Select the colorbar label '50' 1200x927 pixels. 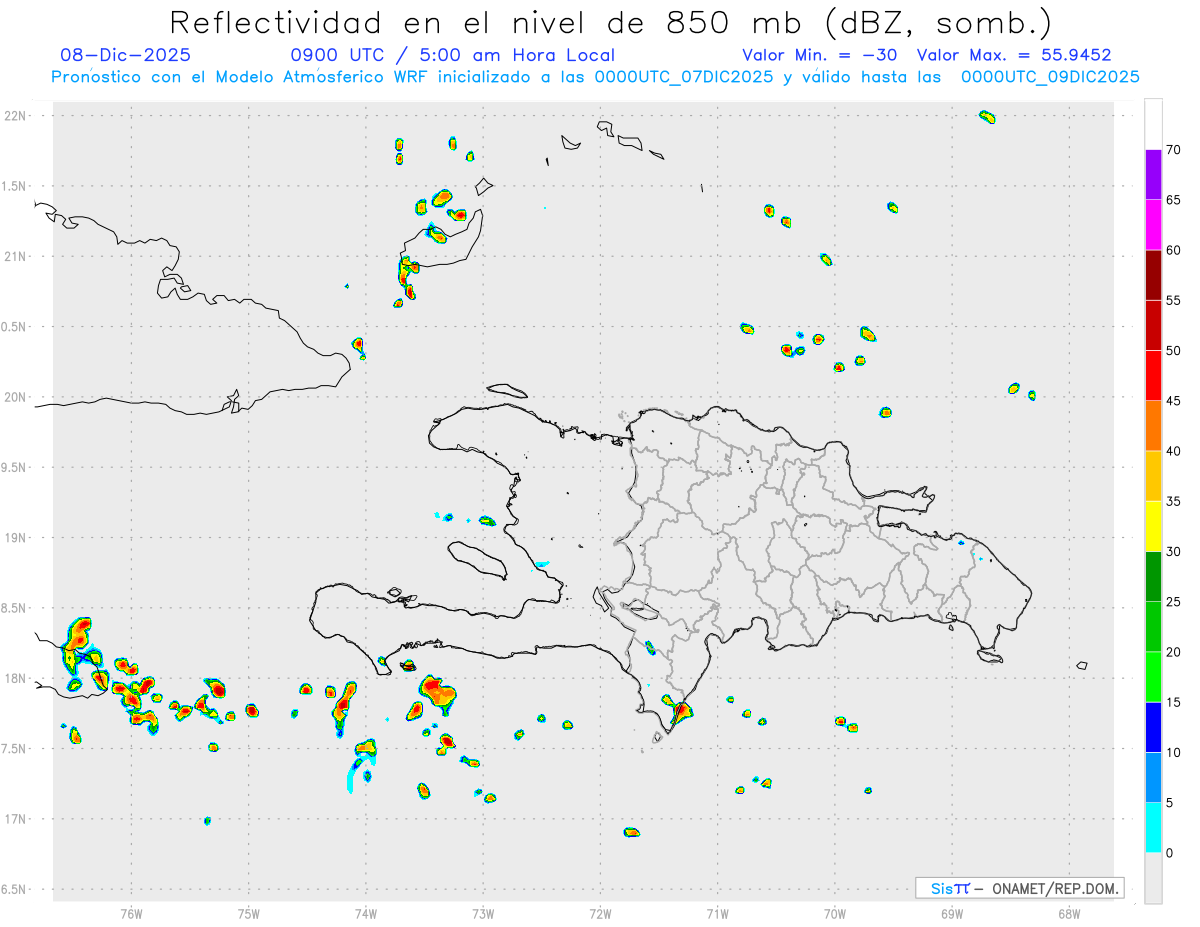point(1174,351)
